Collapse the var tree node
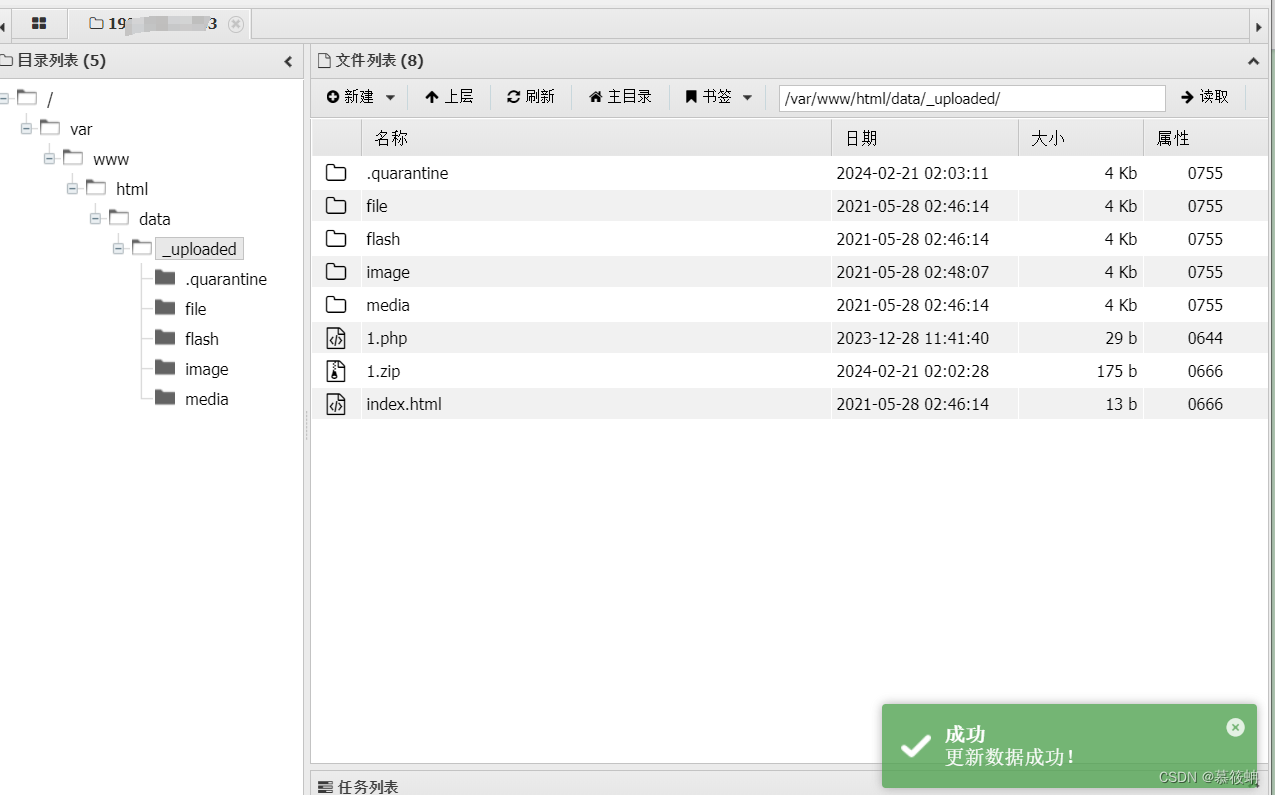1275x795 pixels. [27, 129]
